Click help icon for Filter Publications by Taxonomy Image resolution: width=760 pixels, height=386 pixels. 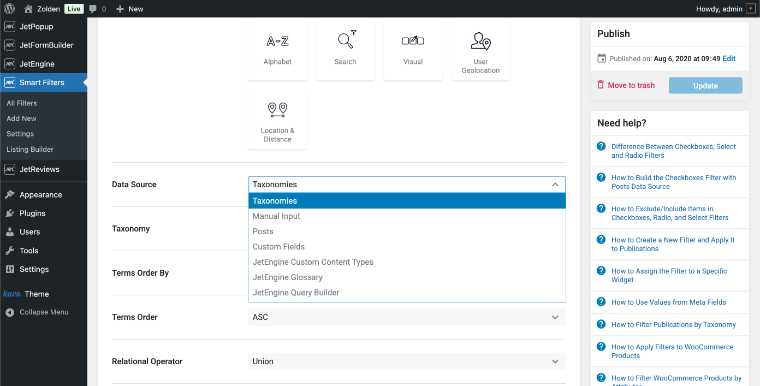[601, 324]
